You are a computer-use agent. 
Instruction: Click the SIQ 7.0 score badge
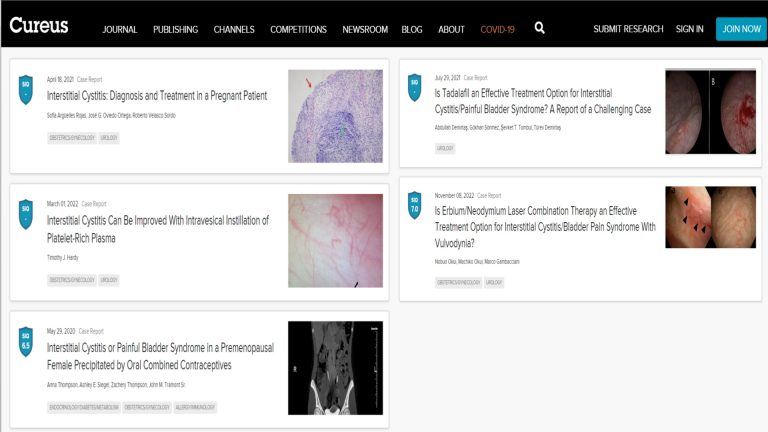(x=415, y=207)
